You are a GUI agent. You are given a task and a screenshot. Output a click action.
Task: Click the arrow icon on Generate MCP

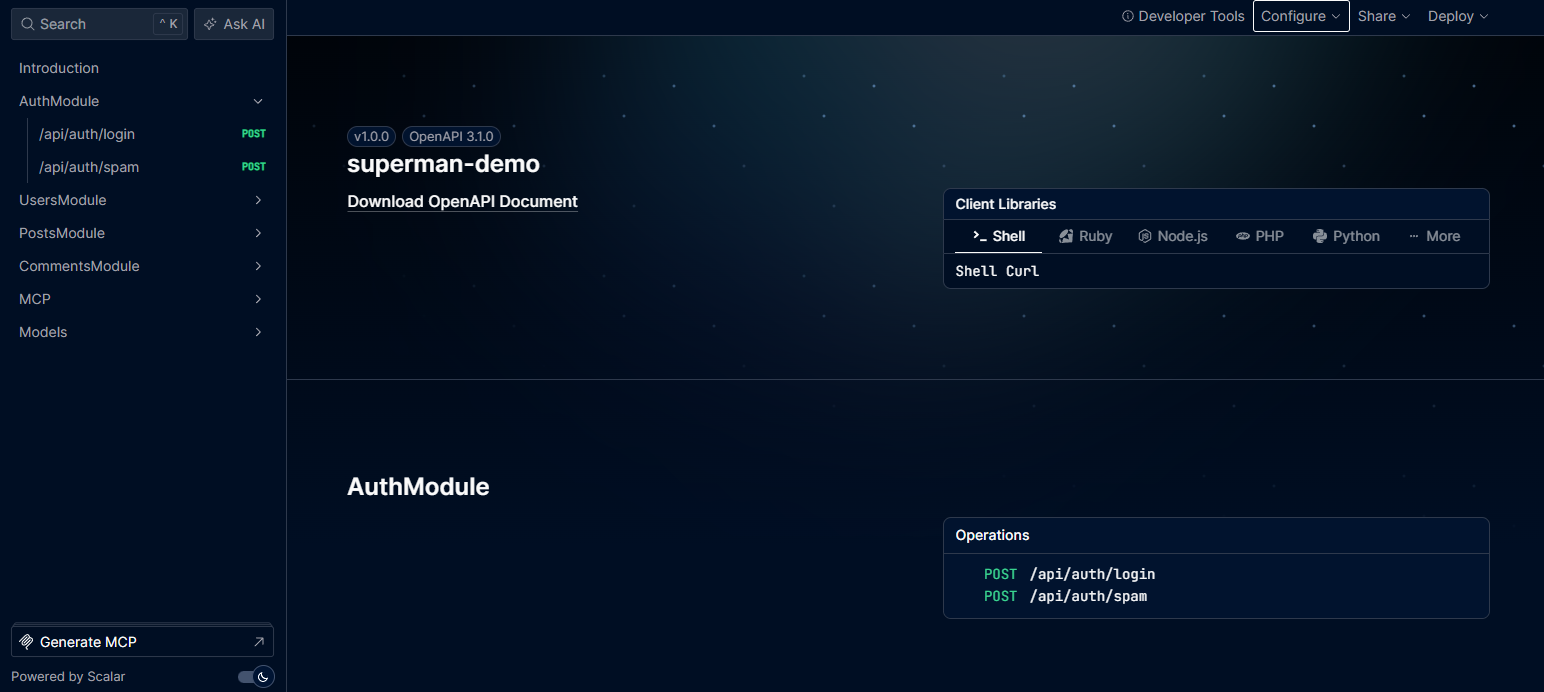(259, 642)
